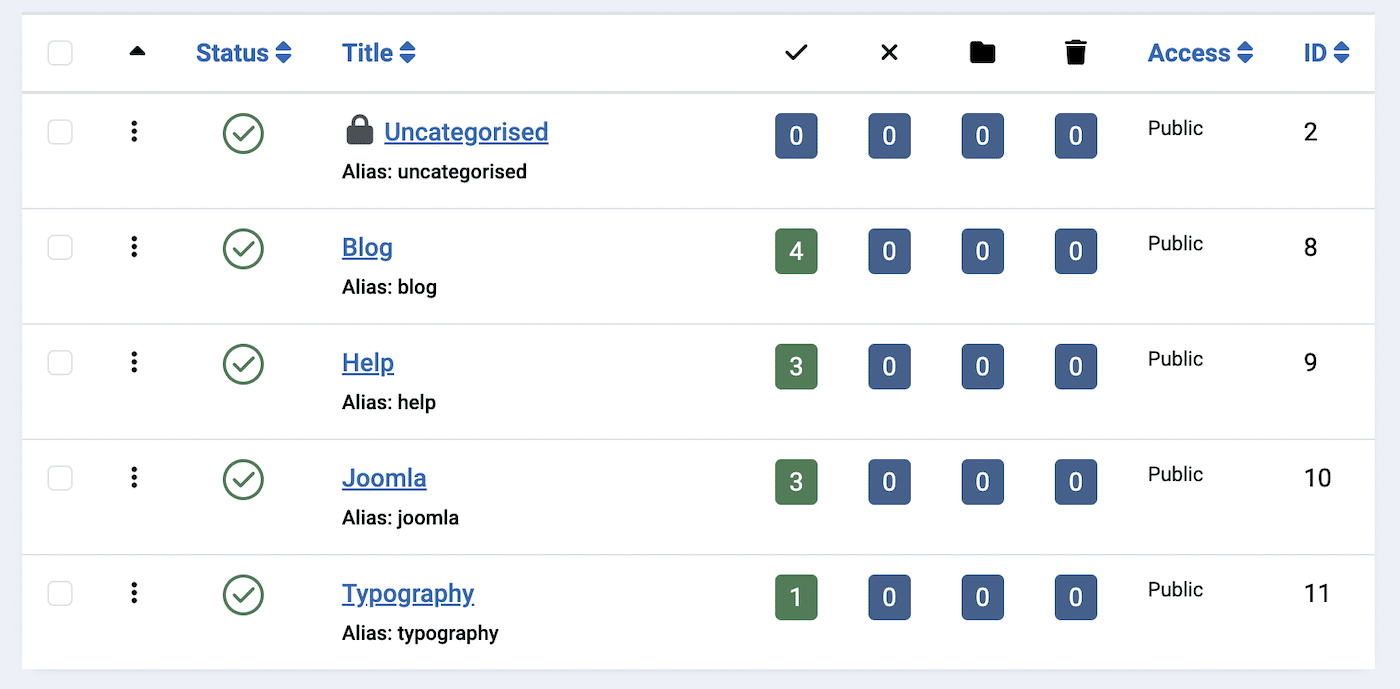1400x689 pixels.
Task: Click the ordering arrow column header icon
Action: pyautogui.click(x=136, y=51)
